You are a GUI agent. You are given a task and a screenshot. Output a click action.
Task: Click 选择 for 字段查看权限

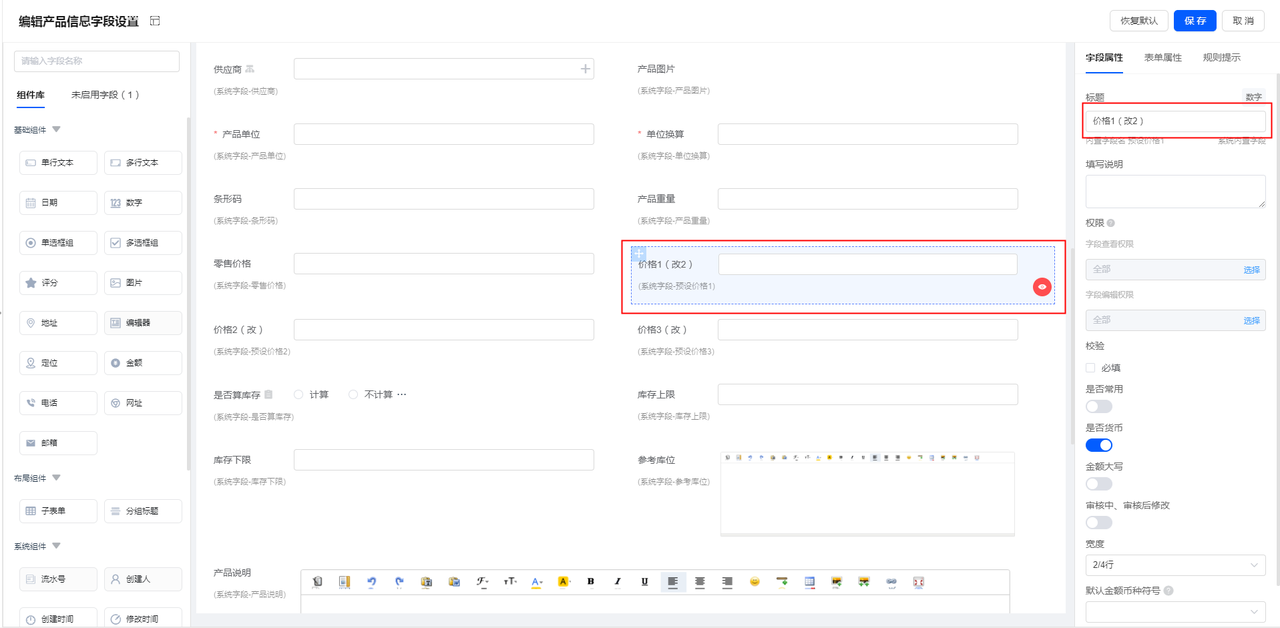pos(1251,270)
